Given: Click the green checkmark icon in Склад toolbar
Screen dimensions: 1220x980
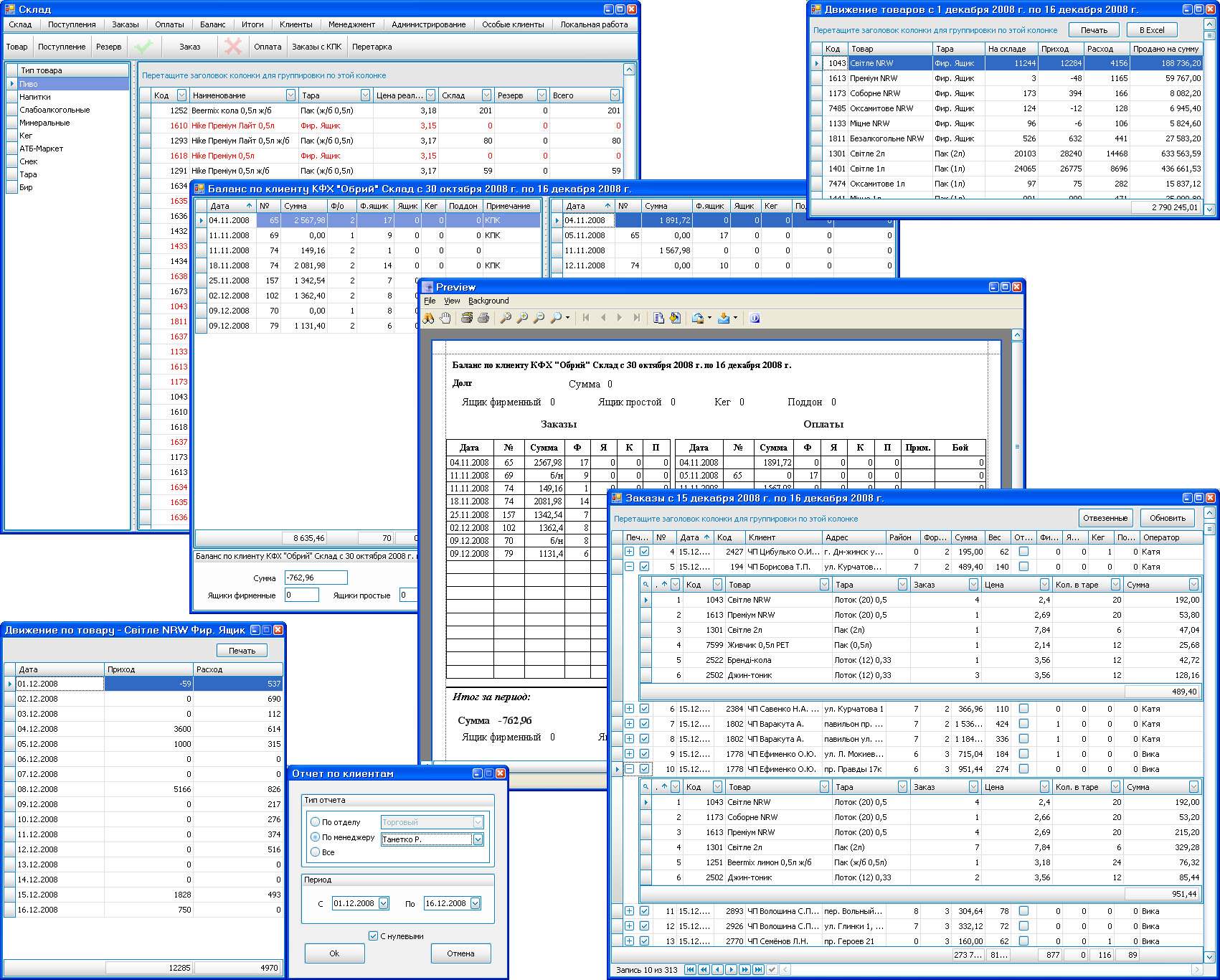Looking at the screenshot, I should [x=143, y=47].
